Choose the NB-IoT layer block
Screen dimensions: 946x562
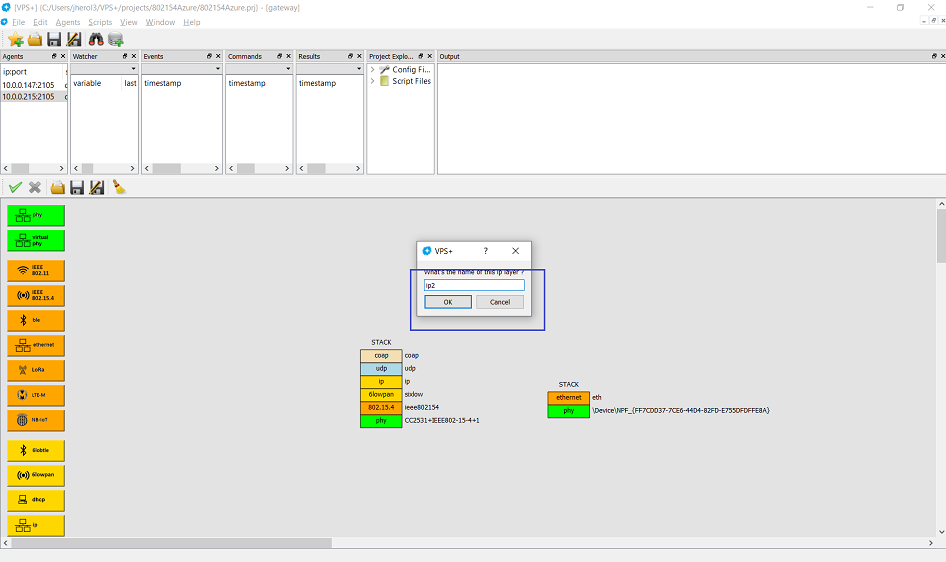click(x=36, y=420)
